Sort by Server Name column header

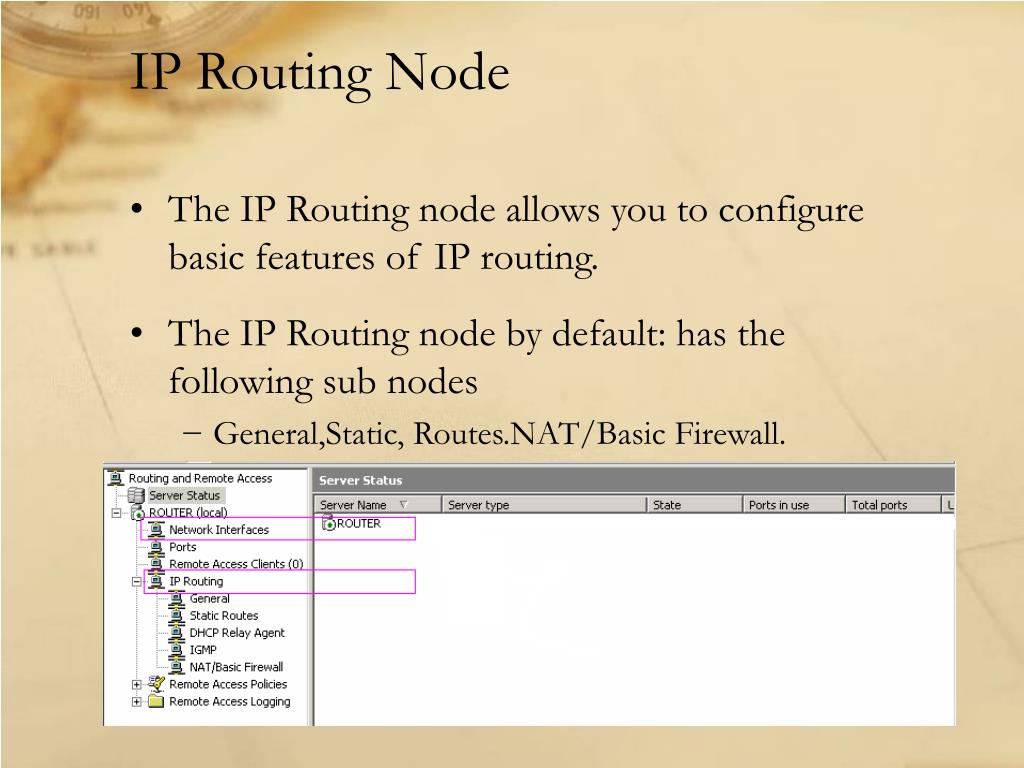coord(377,505)
